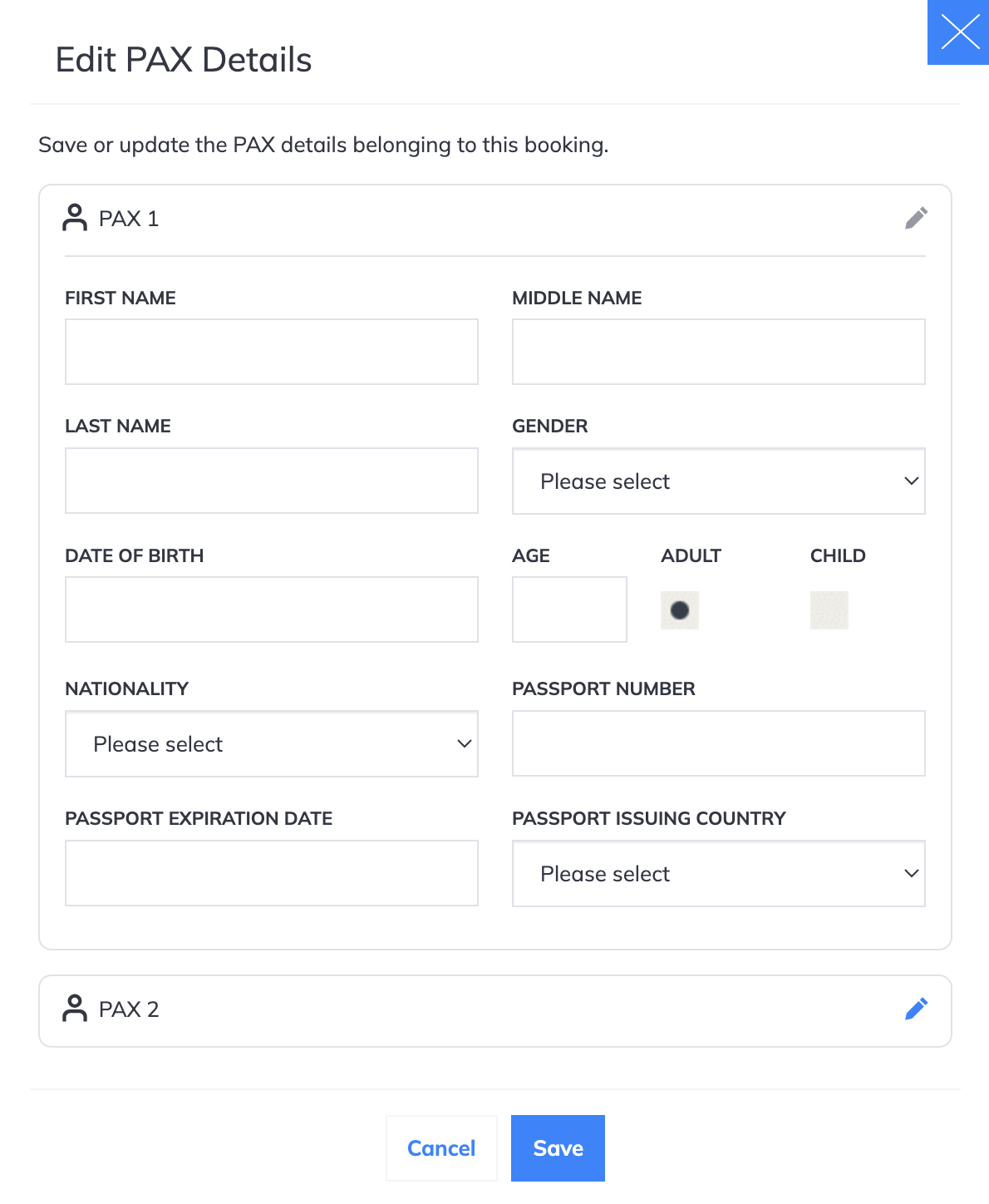Click the Passport Number field
Screen dimensions: 989x1204
coord(719,743)
